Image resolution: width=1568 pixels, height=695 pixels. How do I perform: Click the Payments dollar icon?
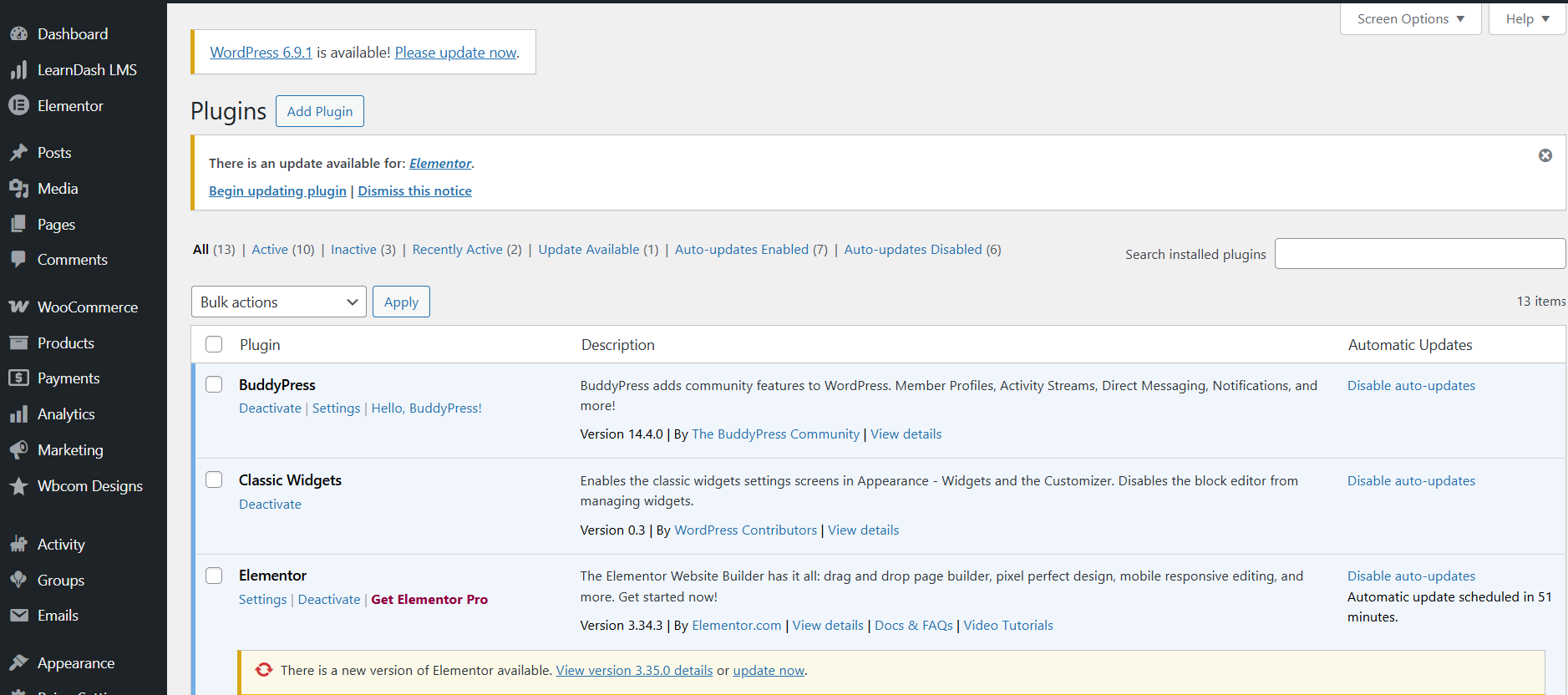coord(18,378)
